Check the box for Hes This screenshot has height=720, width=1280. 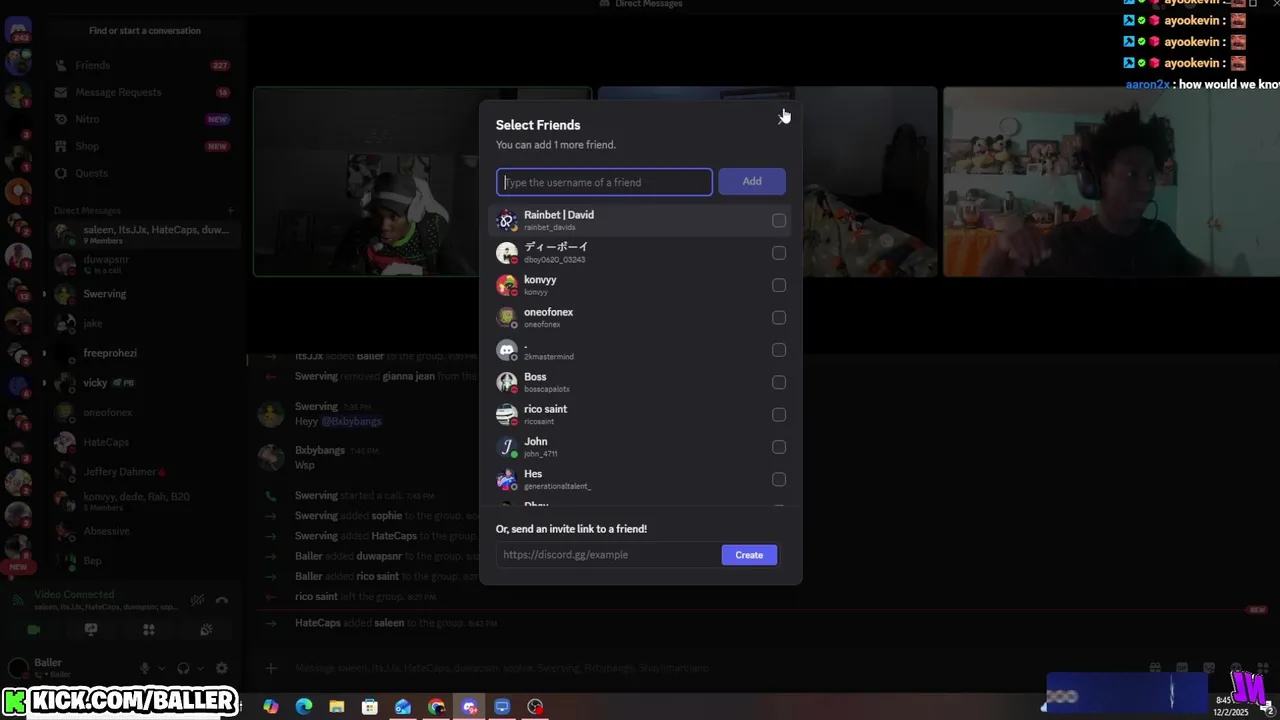779,479
